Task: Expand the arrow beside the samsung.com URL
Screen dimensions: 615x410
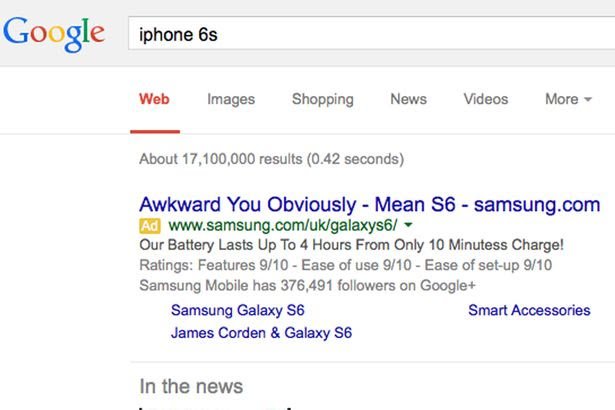Action: click(408, 225)
